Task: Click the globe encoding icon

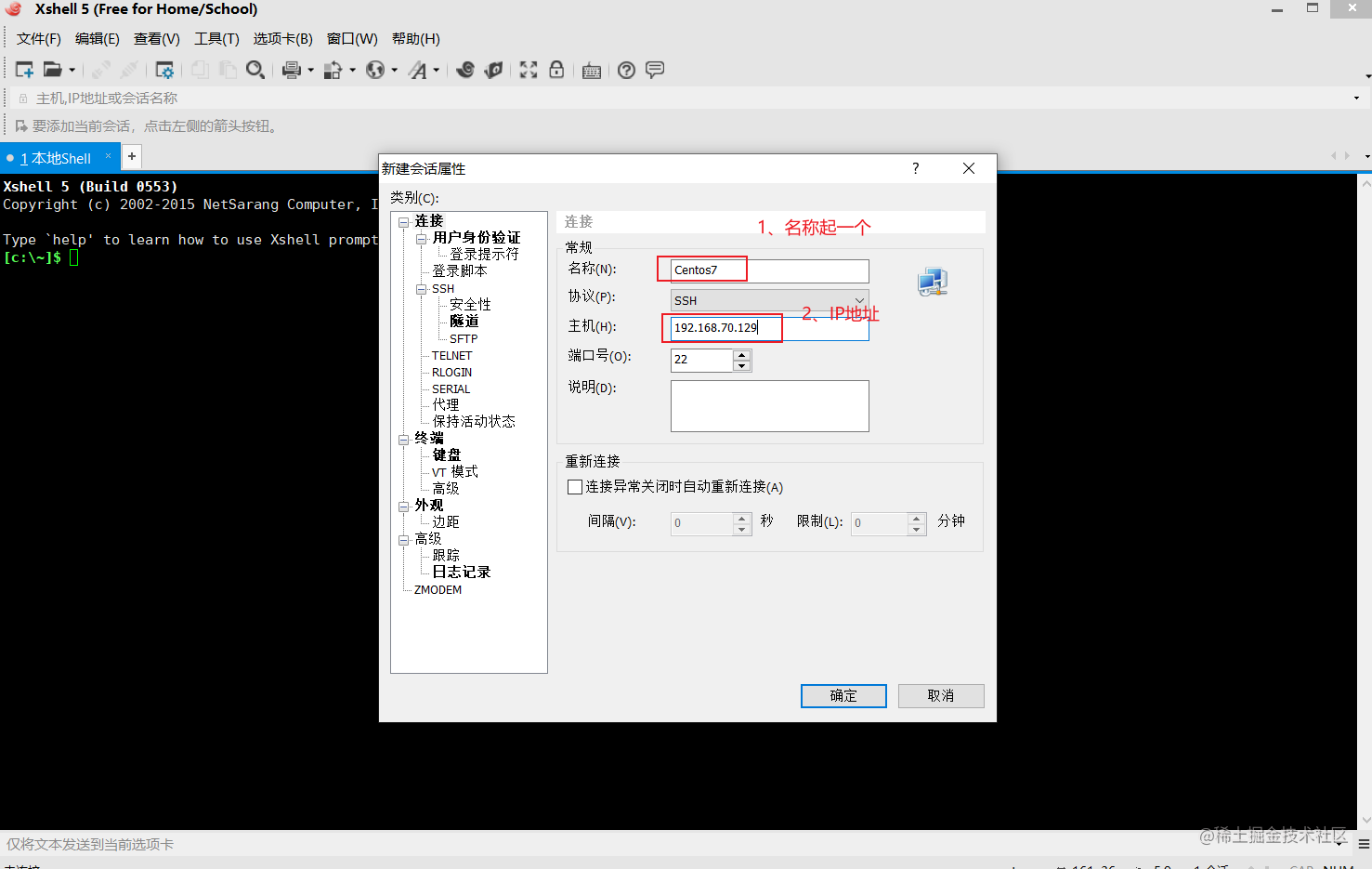Action: tap(375, 70)
